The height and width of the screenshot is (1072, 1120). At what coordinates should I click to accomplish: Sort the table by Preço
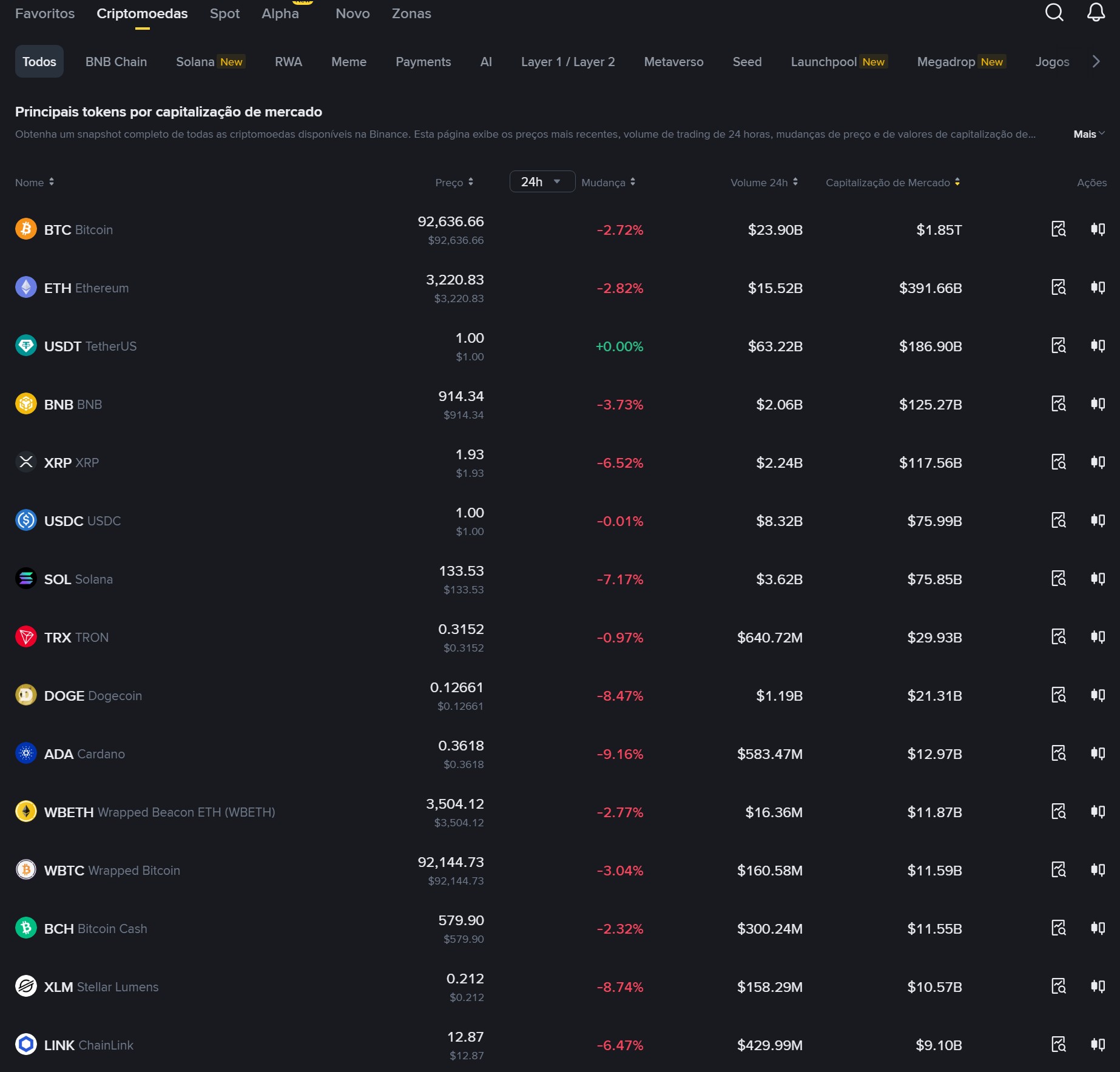[454, 183]
